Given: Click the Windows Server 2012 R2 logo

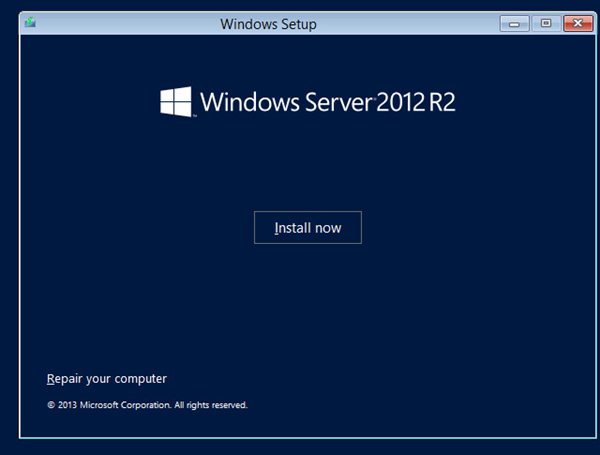Looking at the screenshot, I should (308, 102).
